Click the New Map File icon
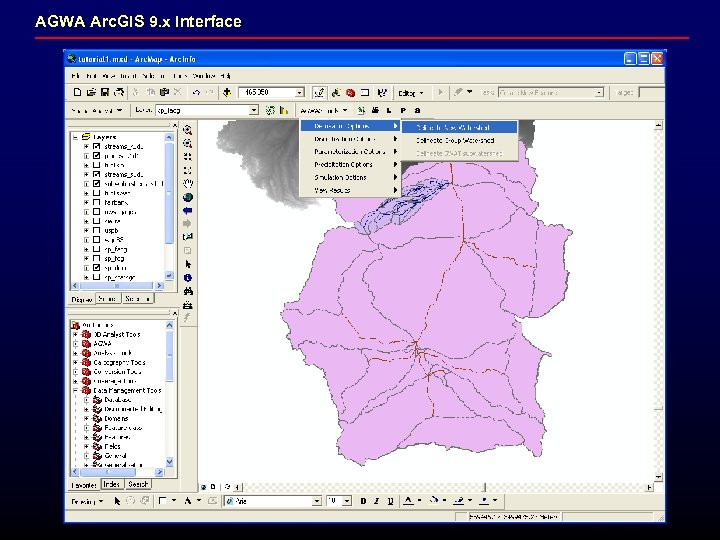The image size is (720, 540). click(x=78, y=92)
